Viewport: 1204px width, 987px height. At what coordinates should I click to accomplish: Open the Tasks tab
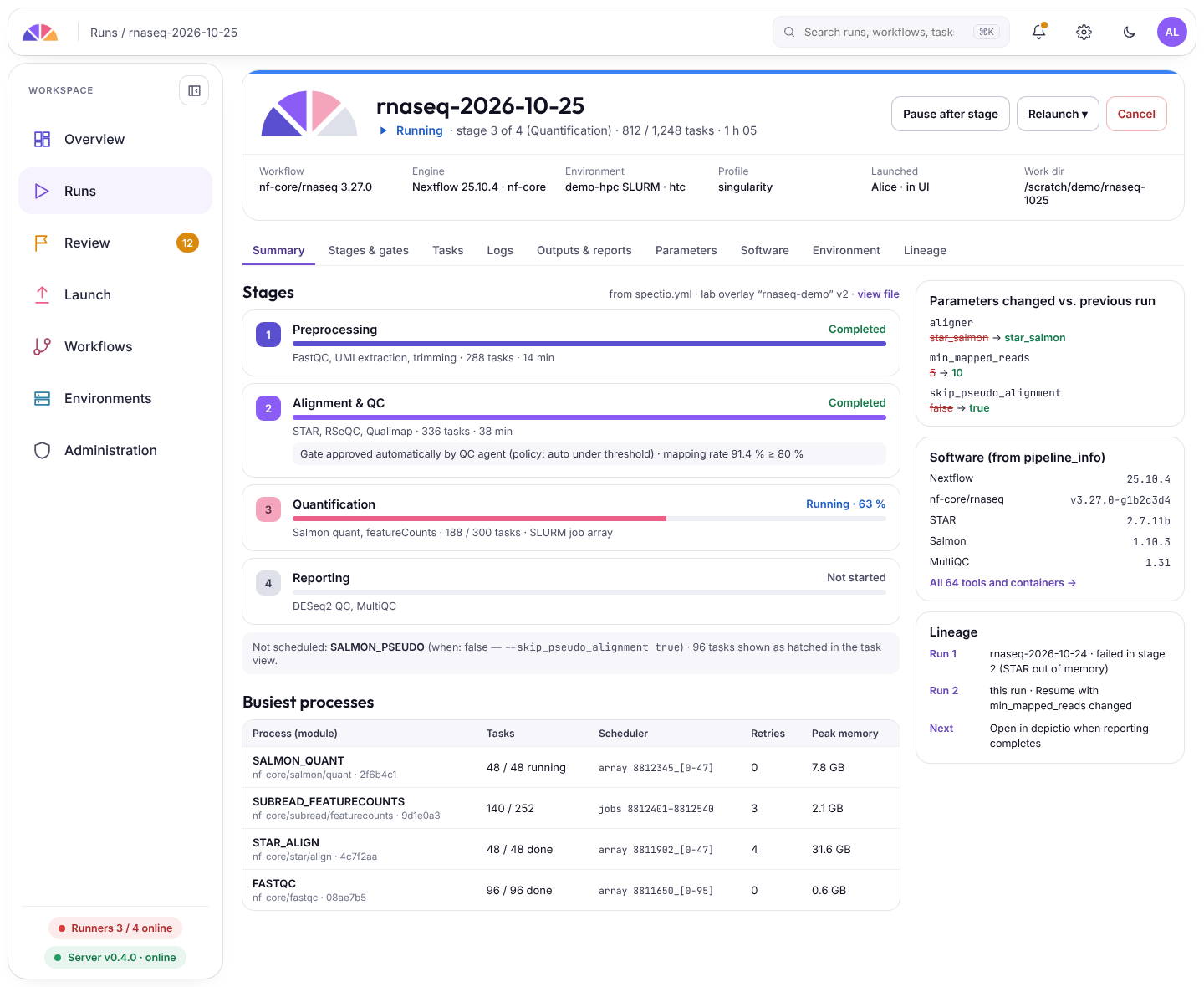(448, 250)
